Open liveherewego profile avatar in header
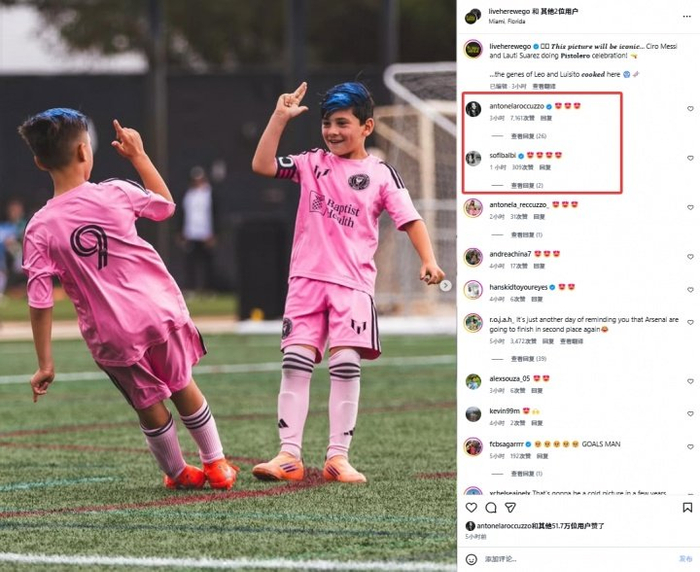 tap(473, 17)
